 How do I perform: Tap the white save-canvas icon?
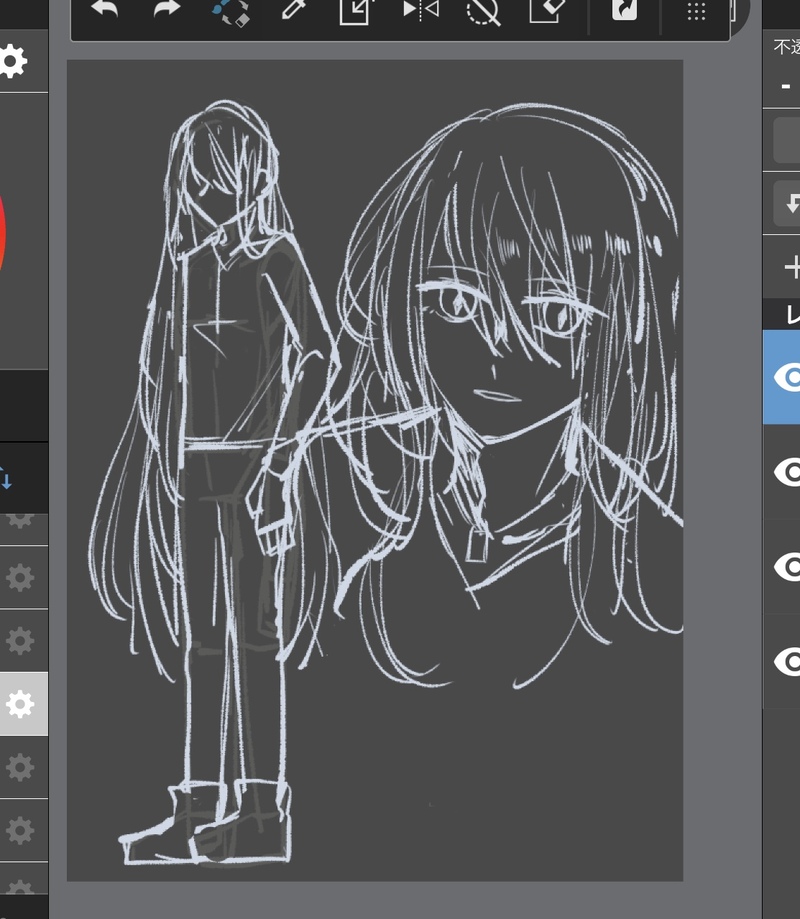coord(624,10)
